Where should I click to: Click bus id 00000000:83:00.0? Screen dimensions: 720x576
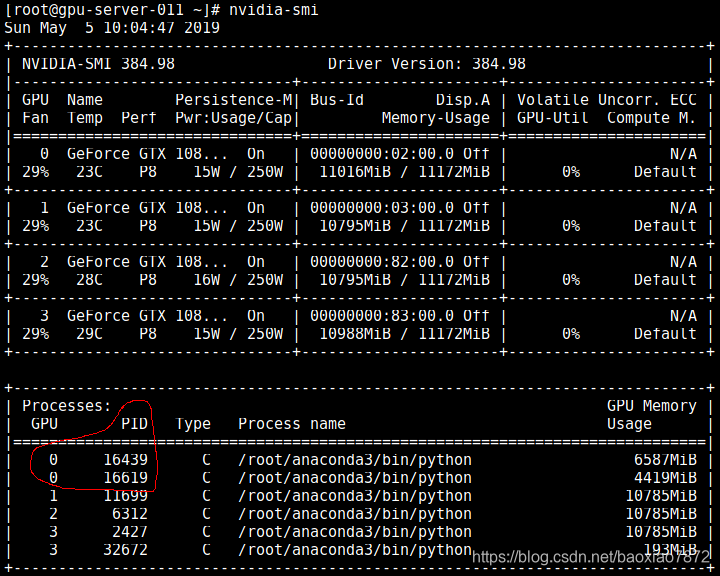pyautogui.click(x=382, y=316)
